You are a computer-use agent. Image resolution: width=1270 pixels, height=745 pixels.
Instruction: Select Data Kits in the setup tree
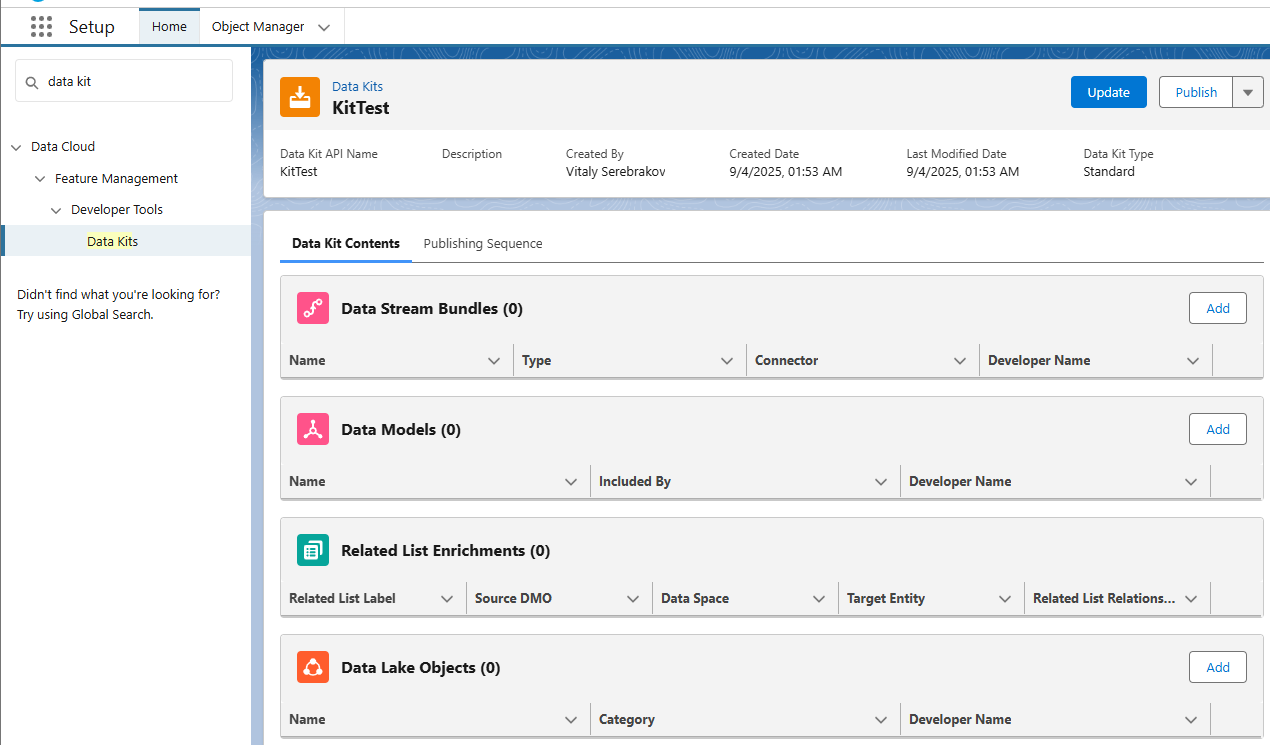point(113,241)
